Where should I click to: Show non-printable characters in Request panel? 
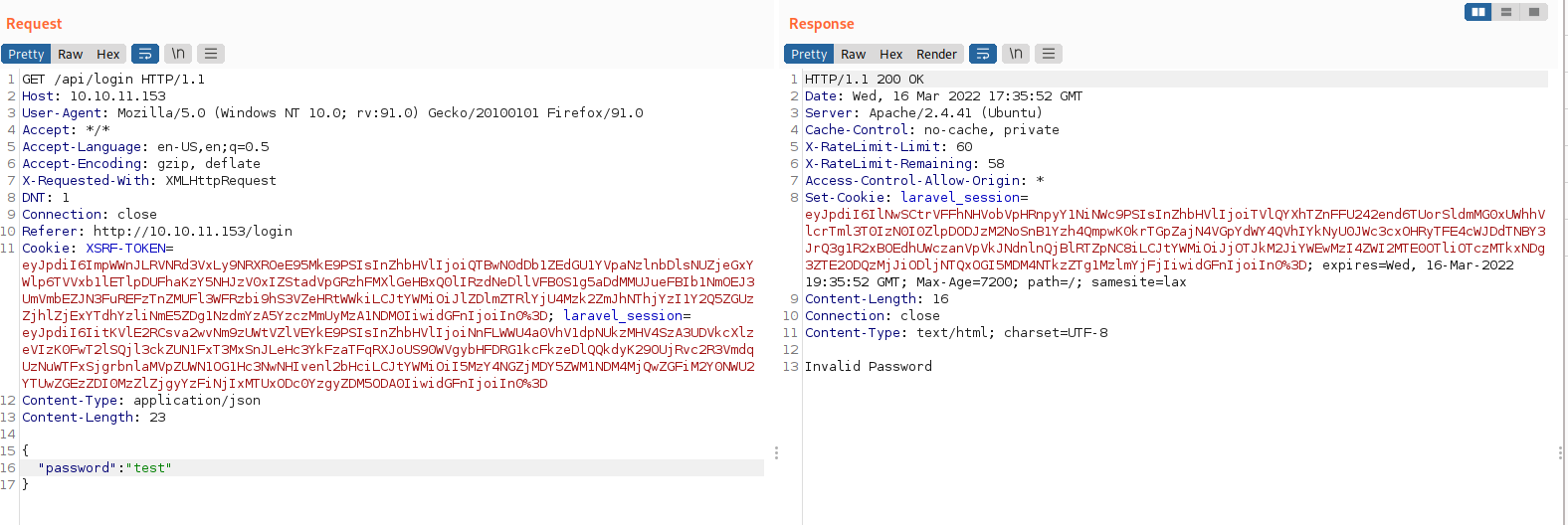pyautogui.click(x=178, y=54)
